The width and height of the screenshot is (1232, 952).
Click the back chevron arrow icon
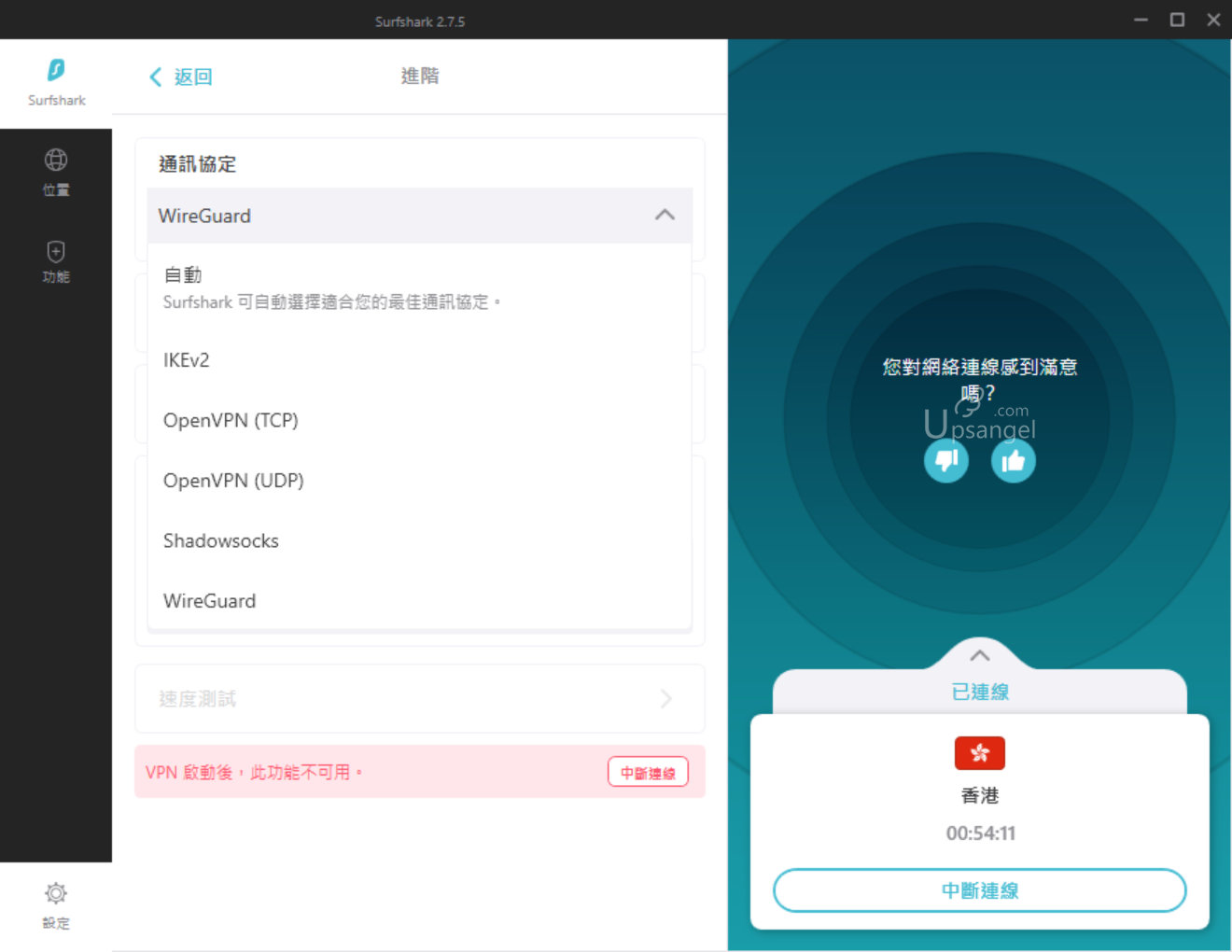point(155,77)
